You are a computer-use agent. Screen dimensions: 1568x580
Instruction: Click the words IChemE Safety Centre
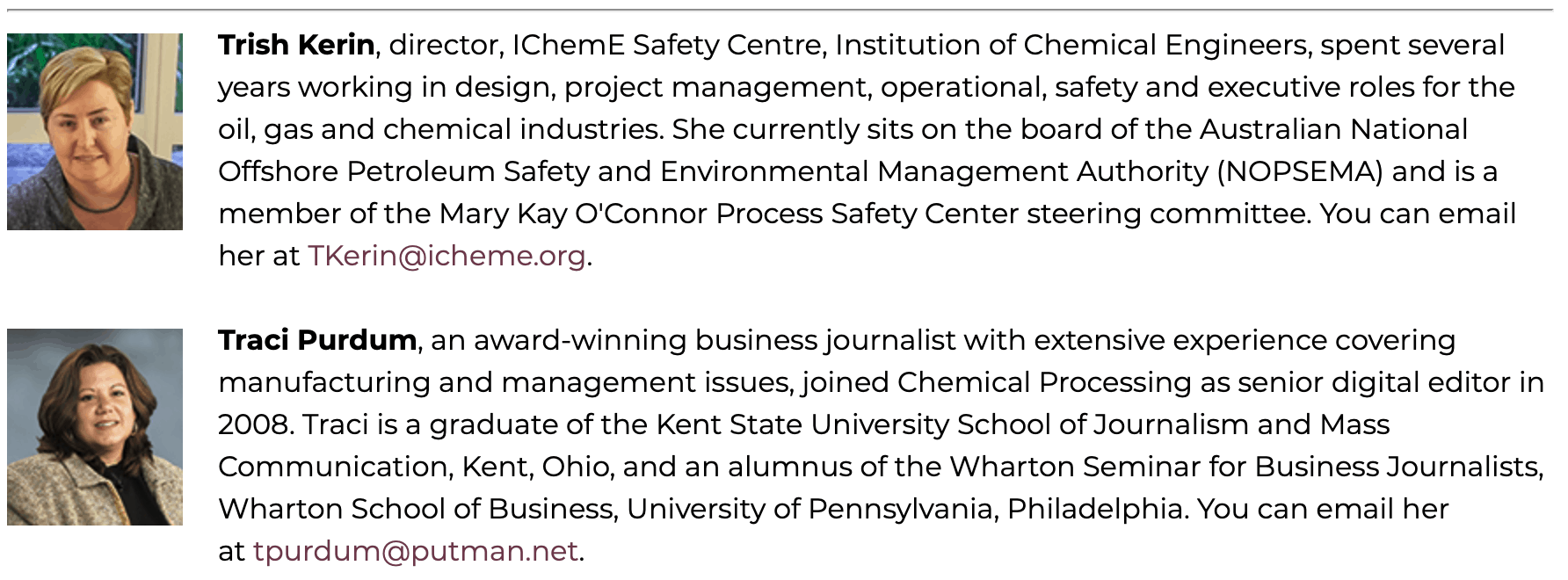coord(666,45)
